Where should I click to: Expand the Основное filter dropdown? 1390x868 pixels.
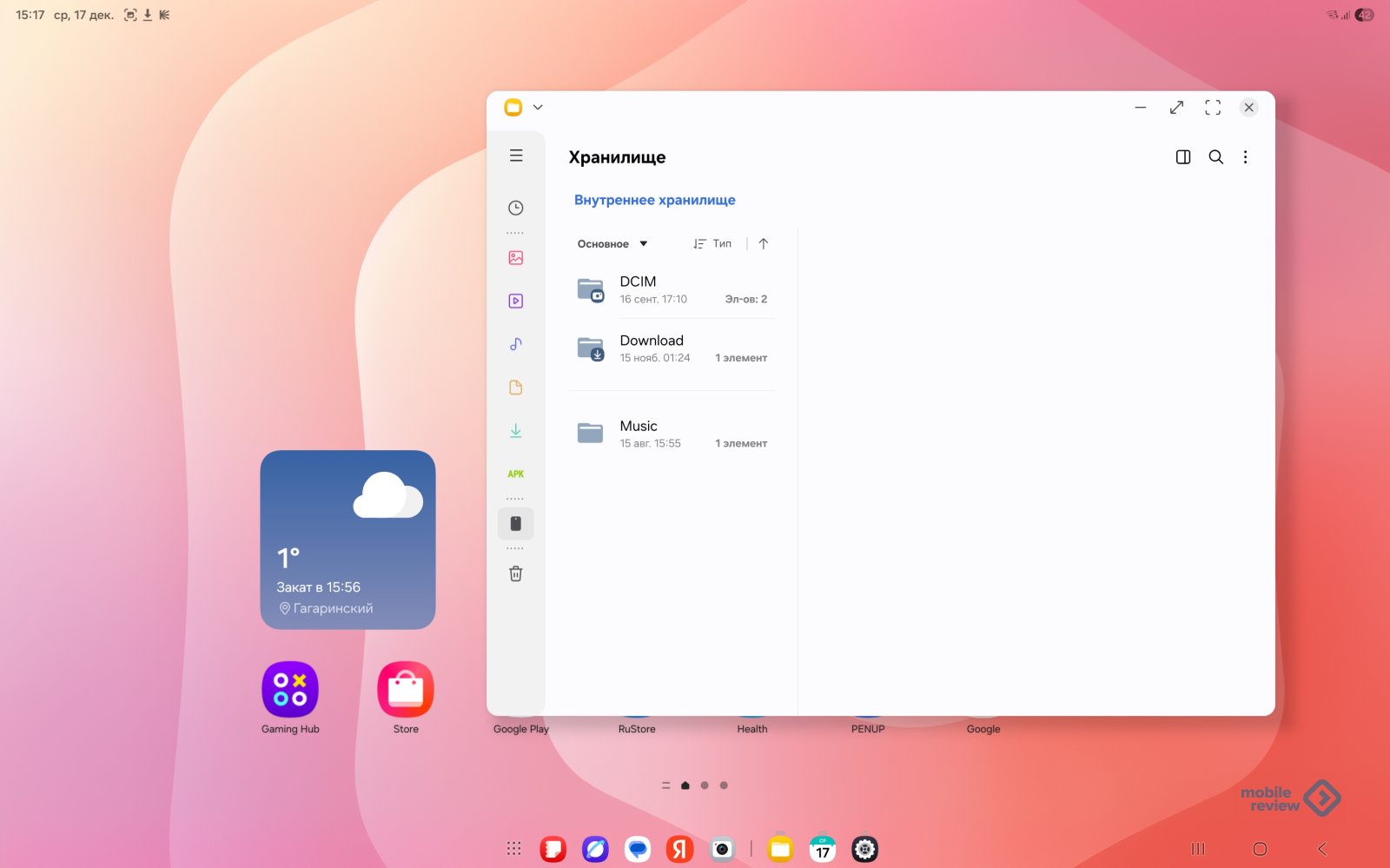pyautogui.click(x=612, y=244)
